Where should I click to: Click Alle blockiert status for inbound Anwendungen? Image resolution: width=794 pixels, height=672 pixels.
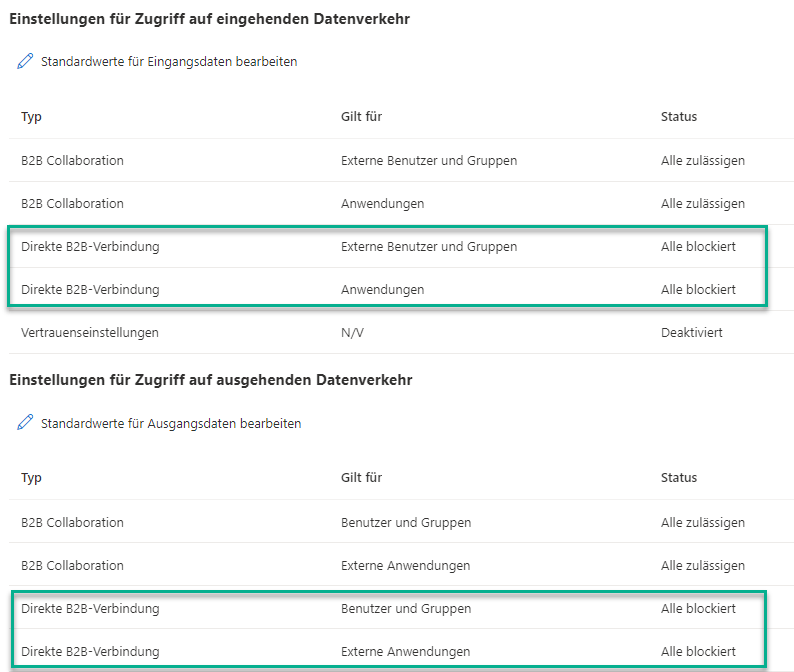coord(698,290)
